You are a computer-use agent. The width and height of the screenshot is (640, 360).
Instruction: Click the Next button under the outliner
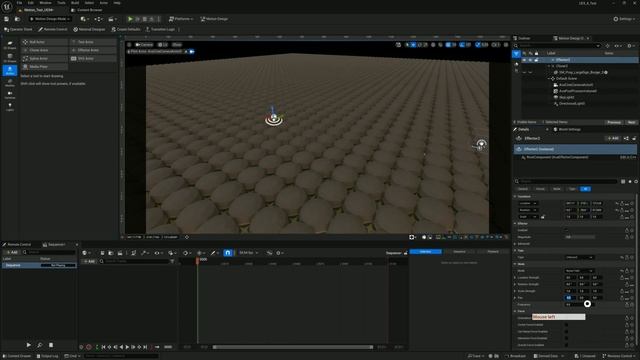pyautogui.click(x=631, y=122)
